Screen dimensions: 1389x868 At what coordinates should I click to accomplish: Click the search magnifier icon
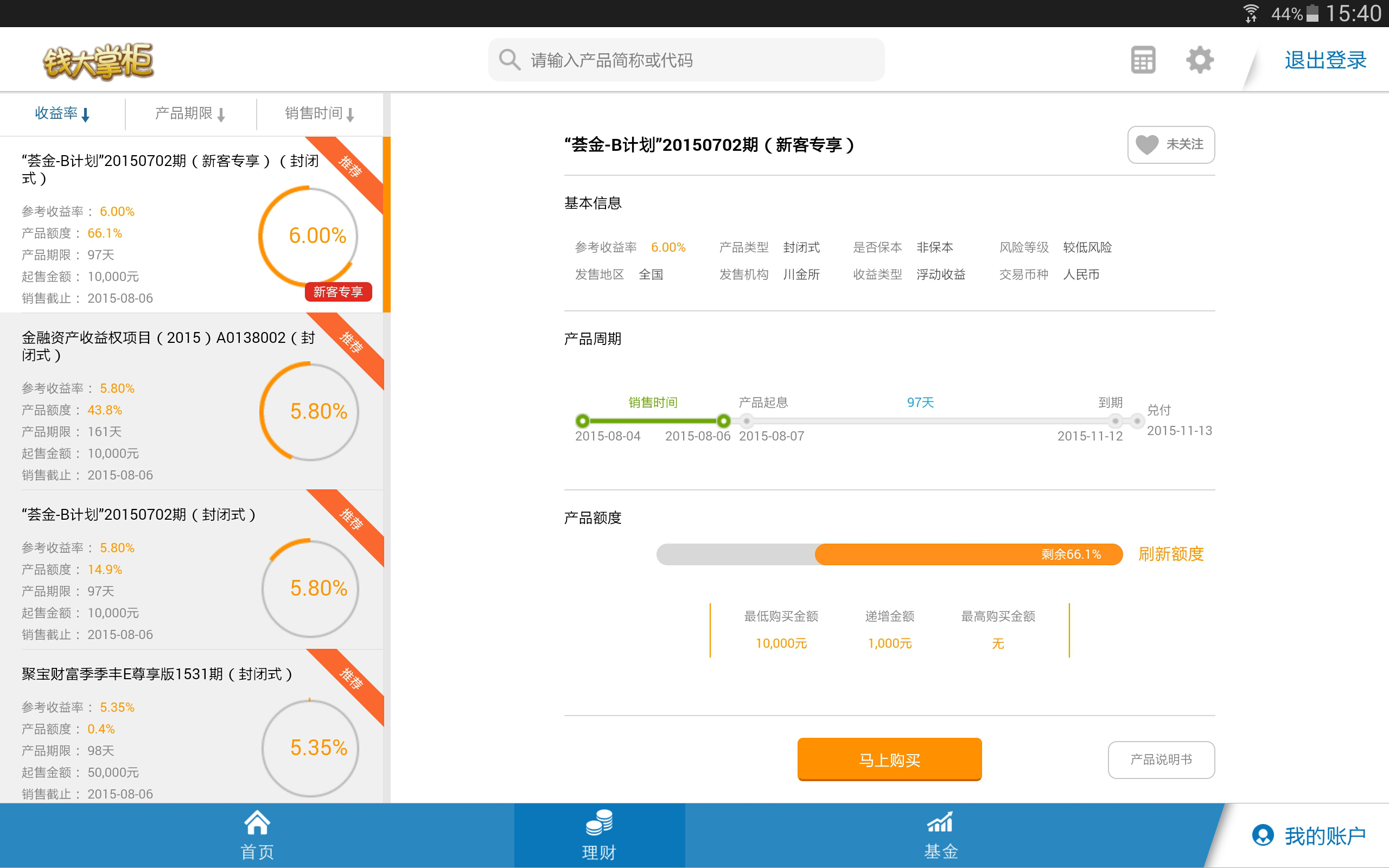click(x=509, y=60)
